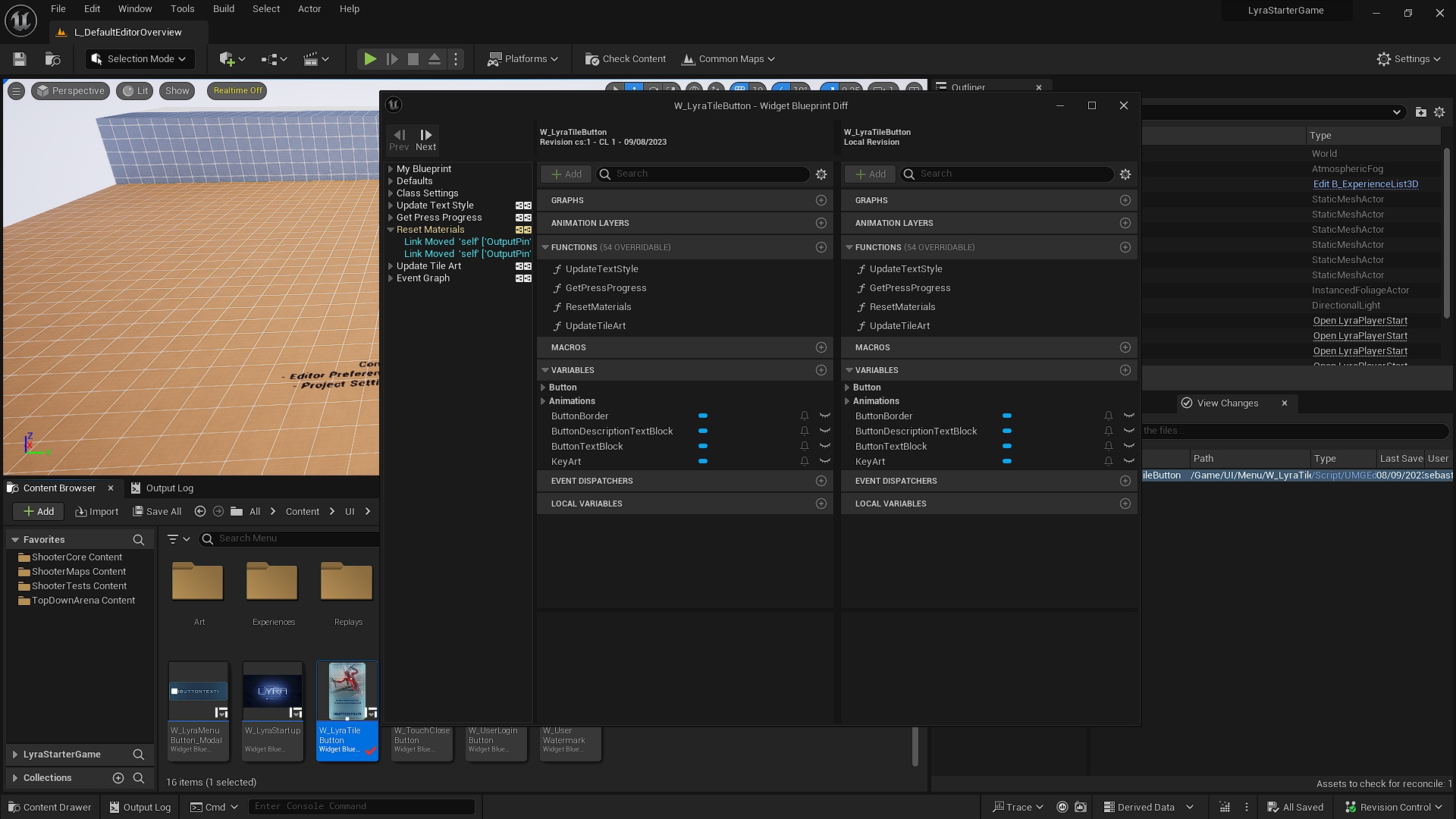
Task: Toggle visibility eye for the KeyArt variable
Action: click(824, 461)
